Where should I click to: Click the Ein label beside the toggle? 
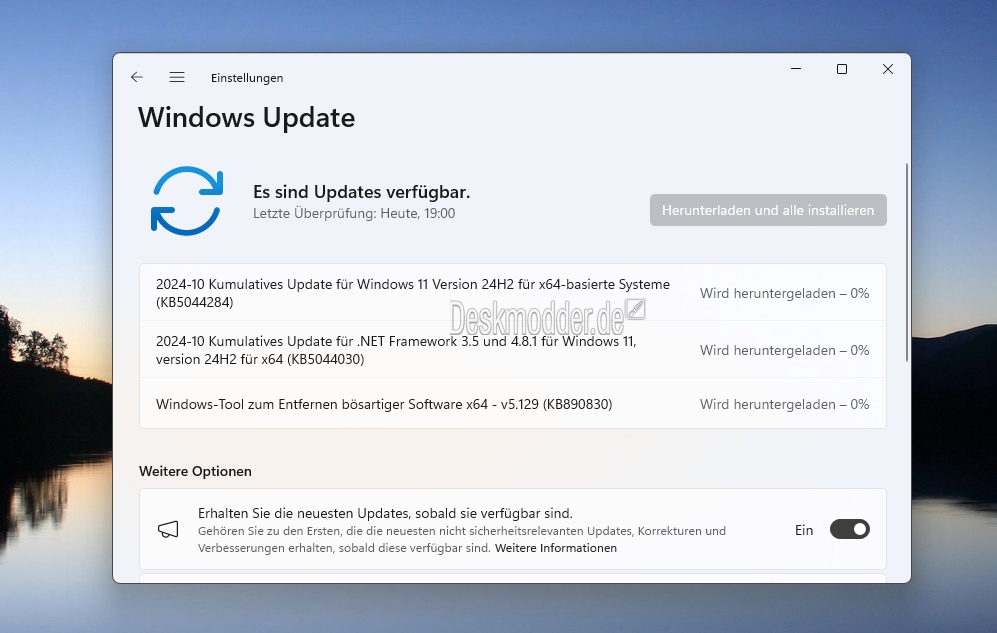804,530
